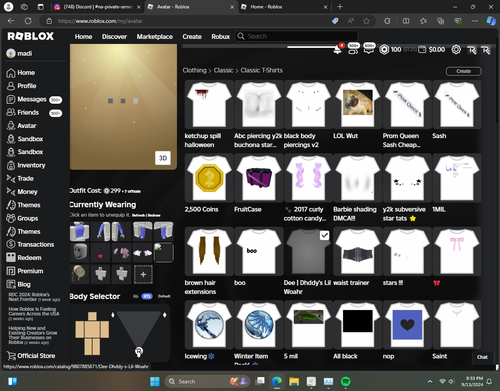Select the waist trainer shirt
Viewport: 500px width, 391px height.
(358, 251)
